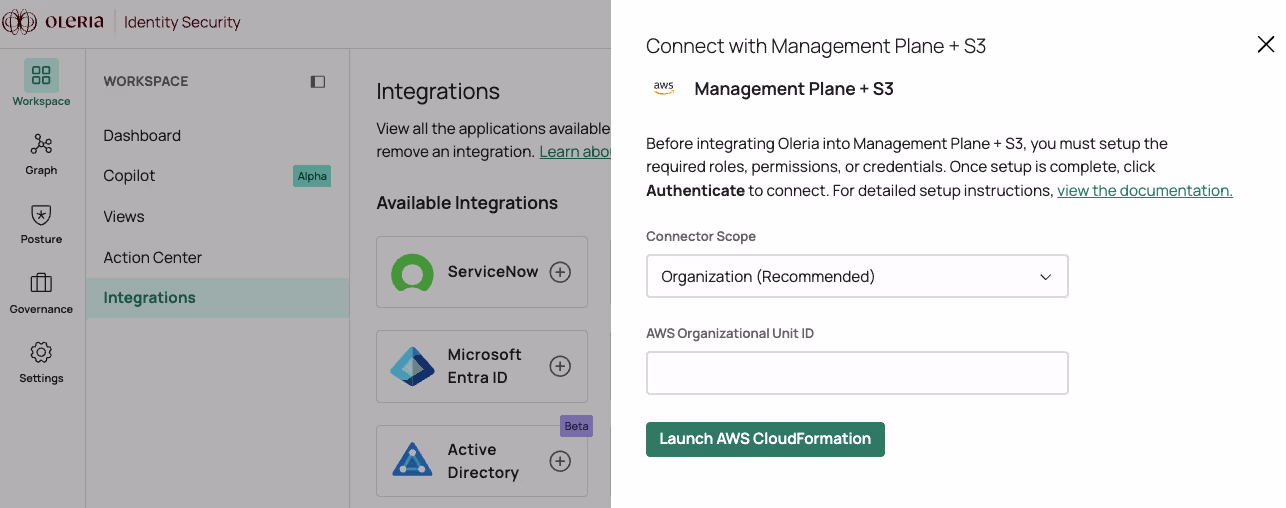Open the Graph section

pos(41,154)
